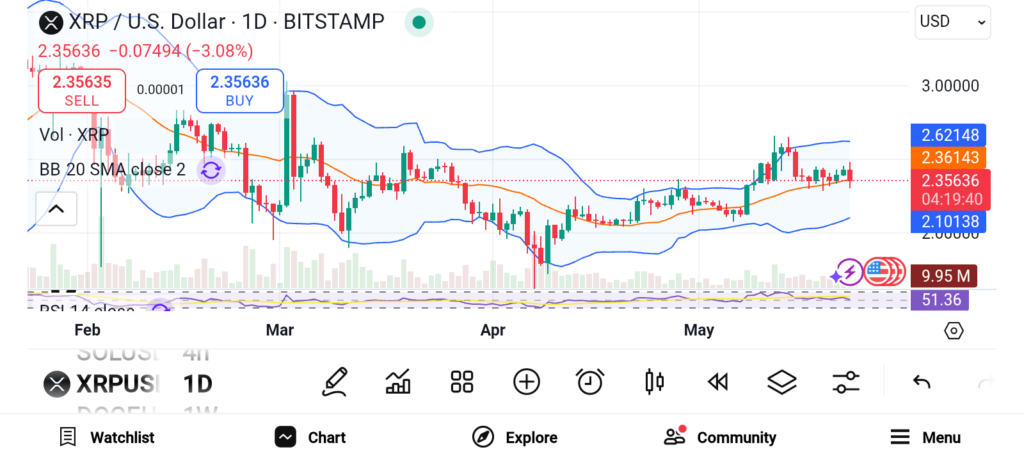This screenshot has height=461, width=1024.
Task: Click the Mar date axis label
Action: pos(280,330)
